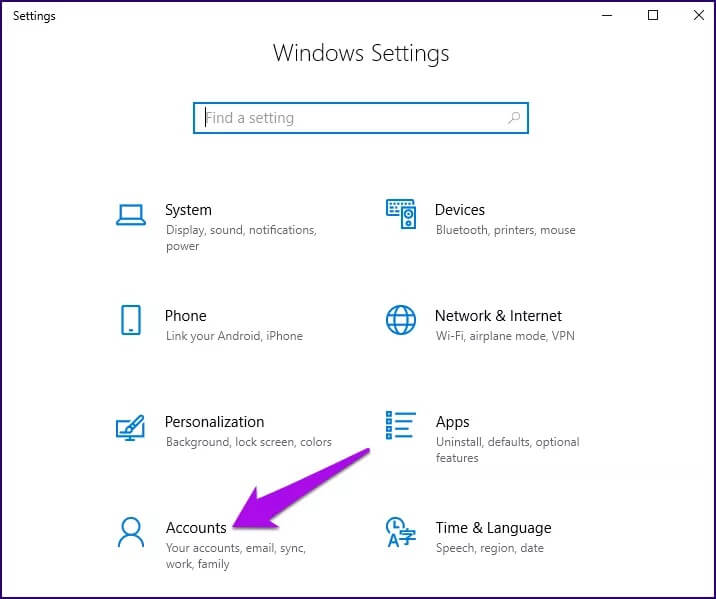Click the Personalization paintbrush icon
This screenshot has height=599, width=716.
[x=130, y=427]
